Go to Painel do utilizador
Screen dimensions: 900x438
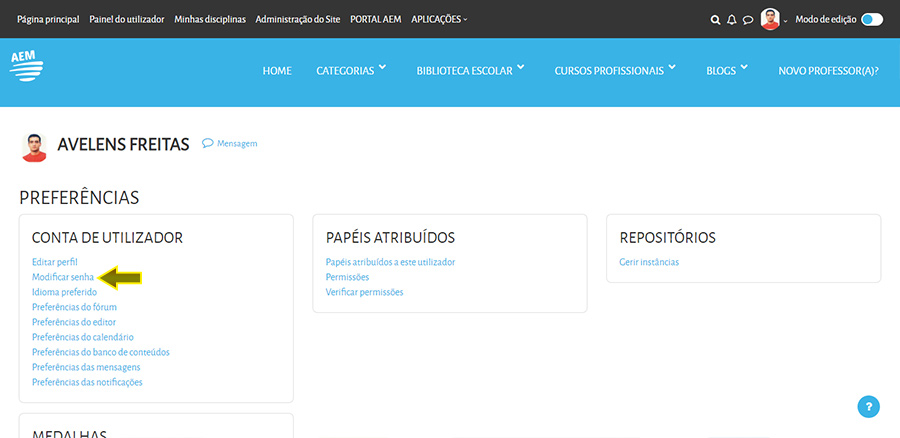pyautogui.click(x=126, y=19)
